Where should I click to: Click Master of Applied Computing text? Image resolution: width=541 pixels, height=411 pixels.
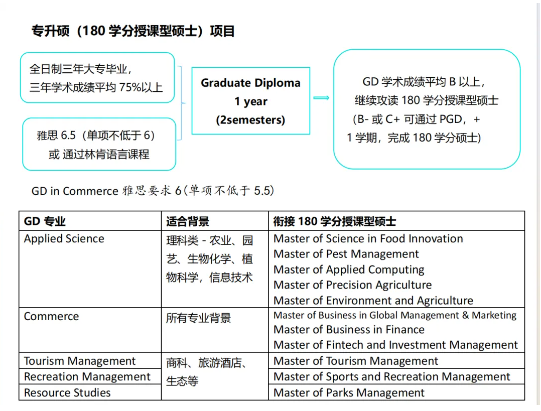tap(349, 270)
